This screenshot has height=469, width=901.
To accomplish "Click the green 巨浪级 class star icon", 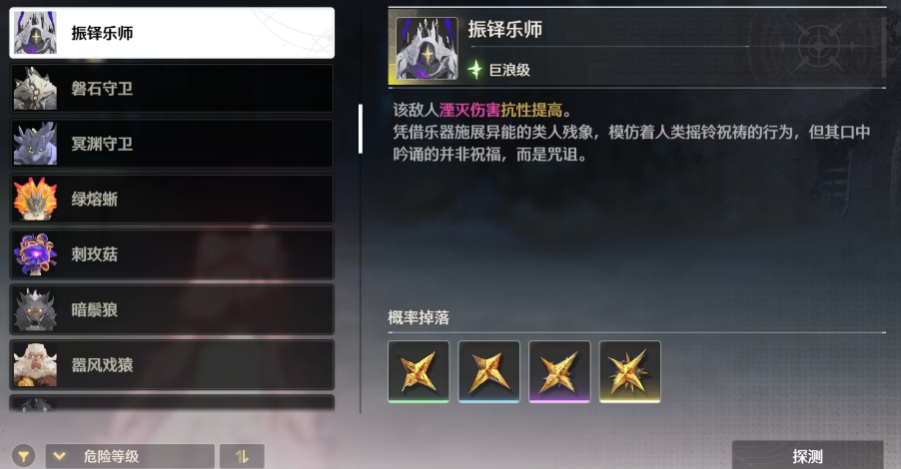I will click(x=475, y=70).
